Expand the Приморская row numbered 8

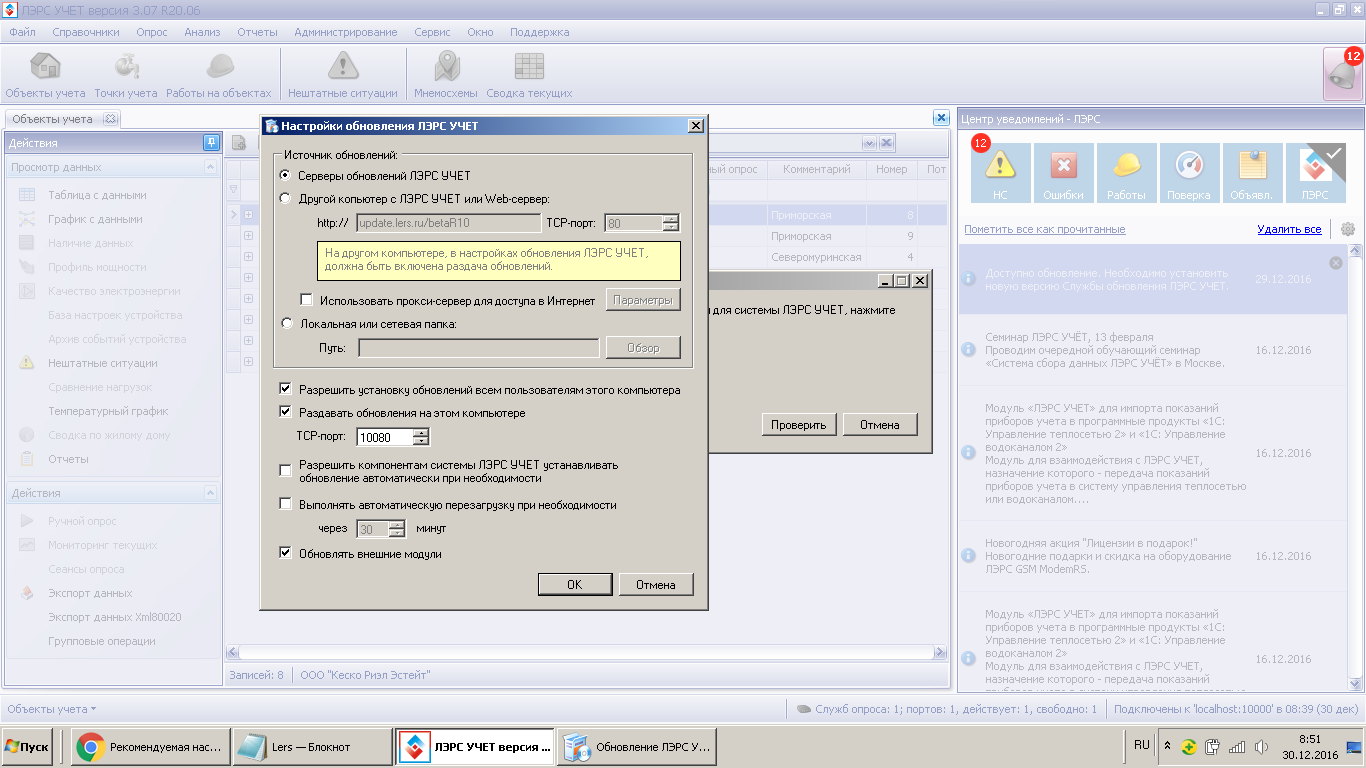click(248, 215)
